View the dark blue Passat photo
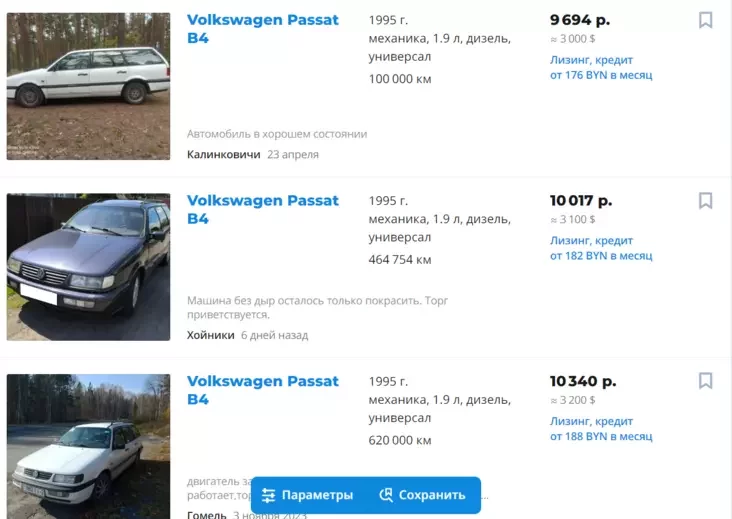 [88, 267]
